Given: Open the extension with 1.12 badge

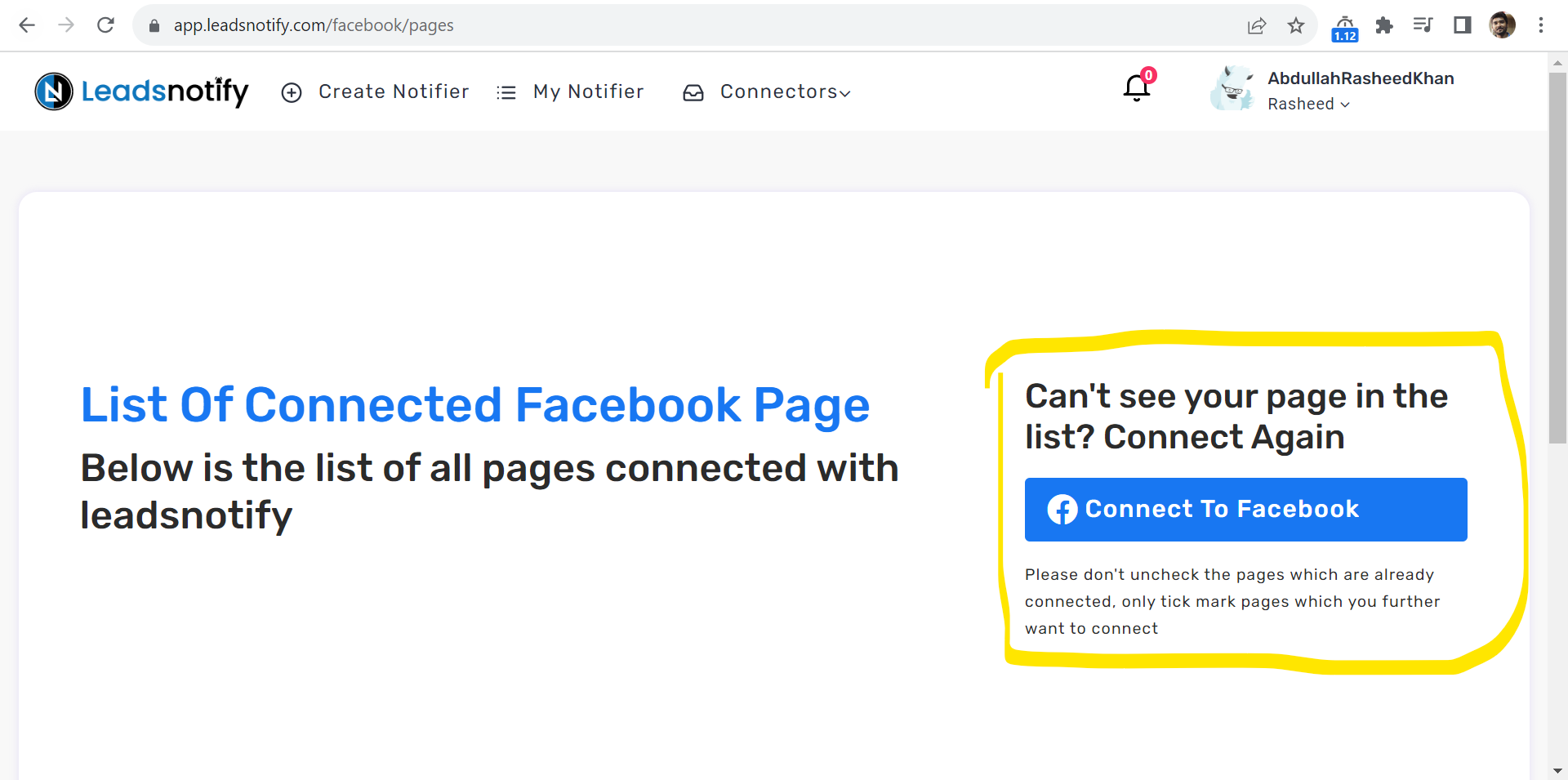Looking at the screenshot, I should (1345, 28).
